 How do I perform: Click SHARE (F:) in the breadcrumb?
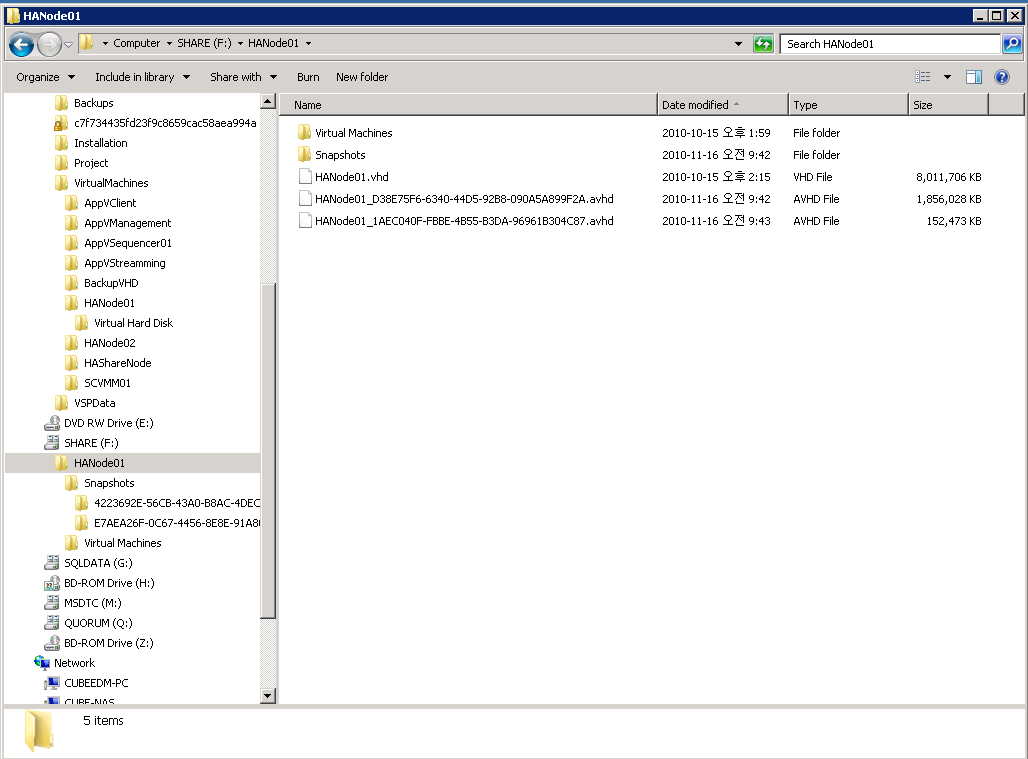click(204, 43)
